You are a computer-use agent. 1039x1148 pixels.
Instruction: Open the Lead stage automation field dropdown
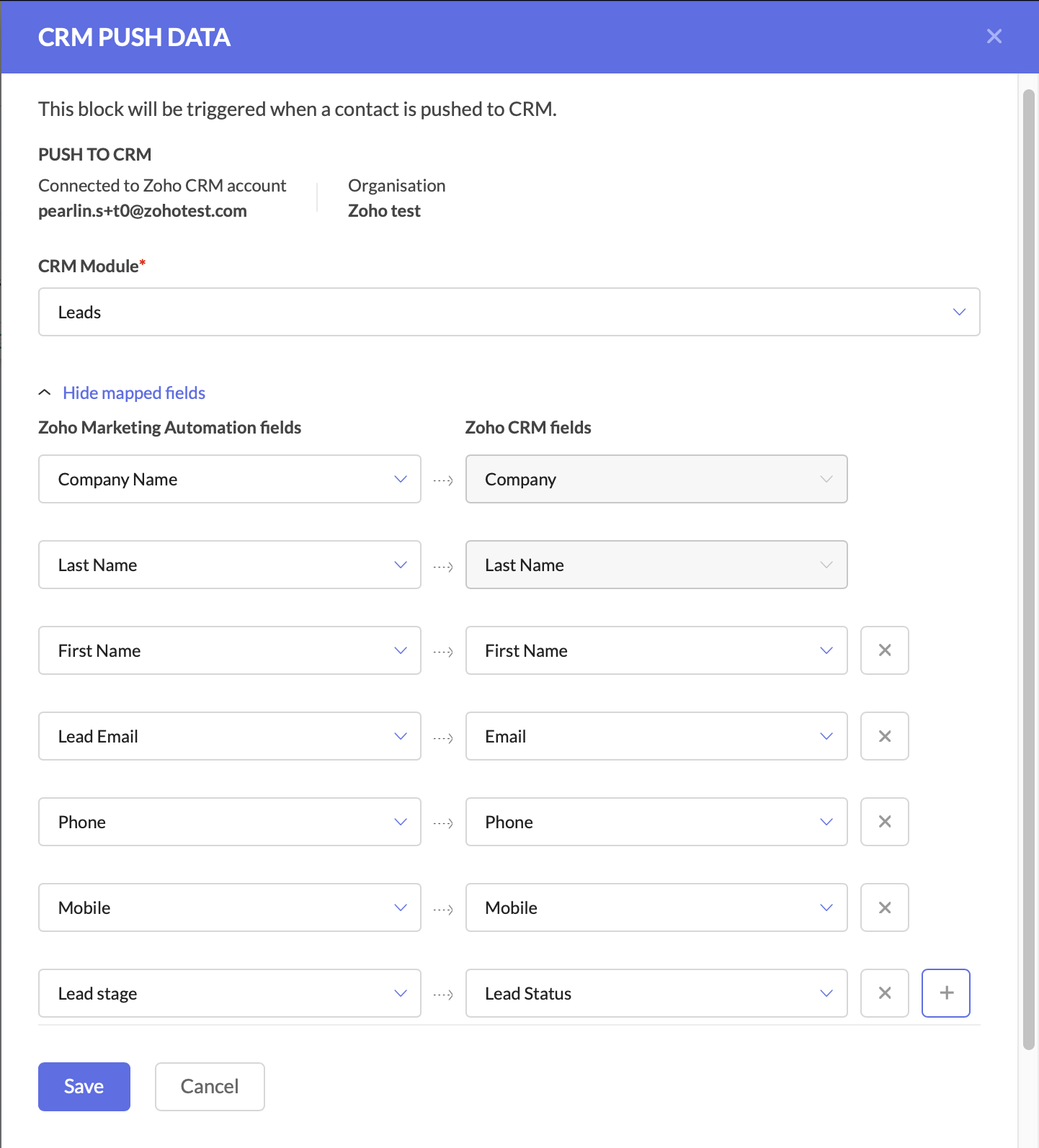point(230,993)
